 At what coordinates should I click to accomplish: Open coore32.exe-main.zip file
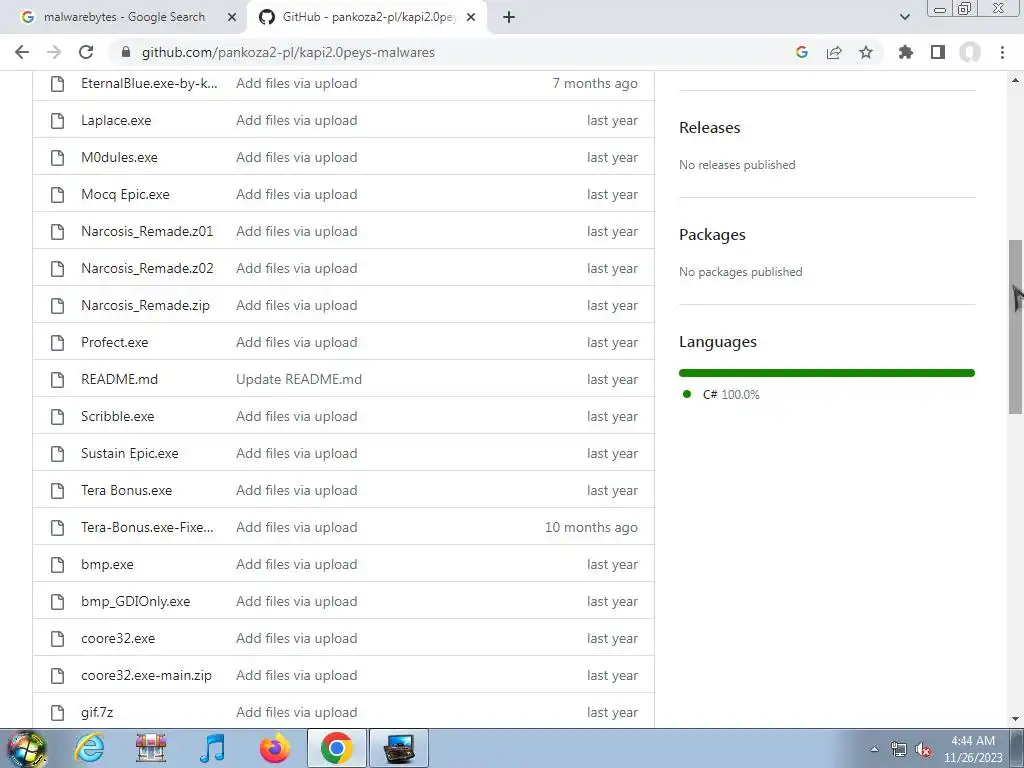146,676
